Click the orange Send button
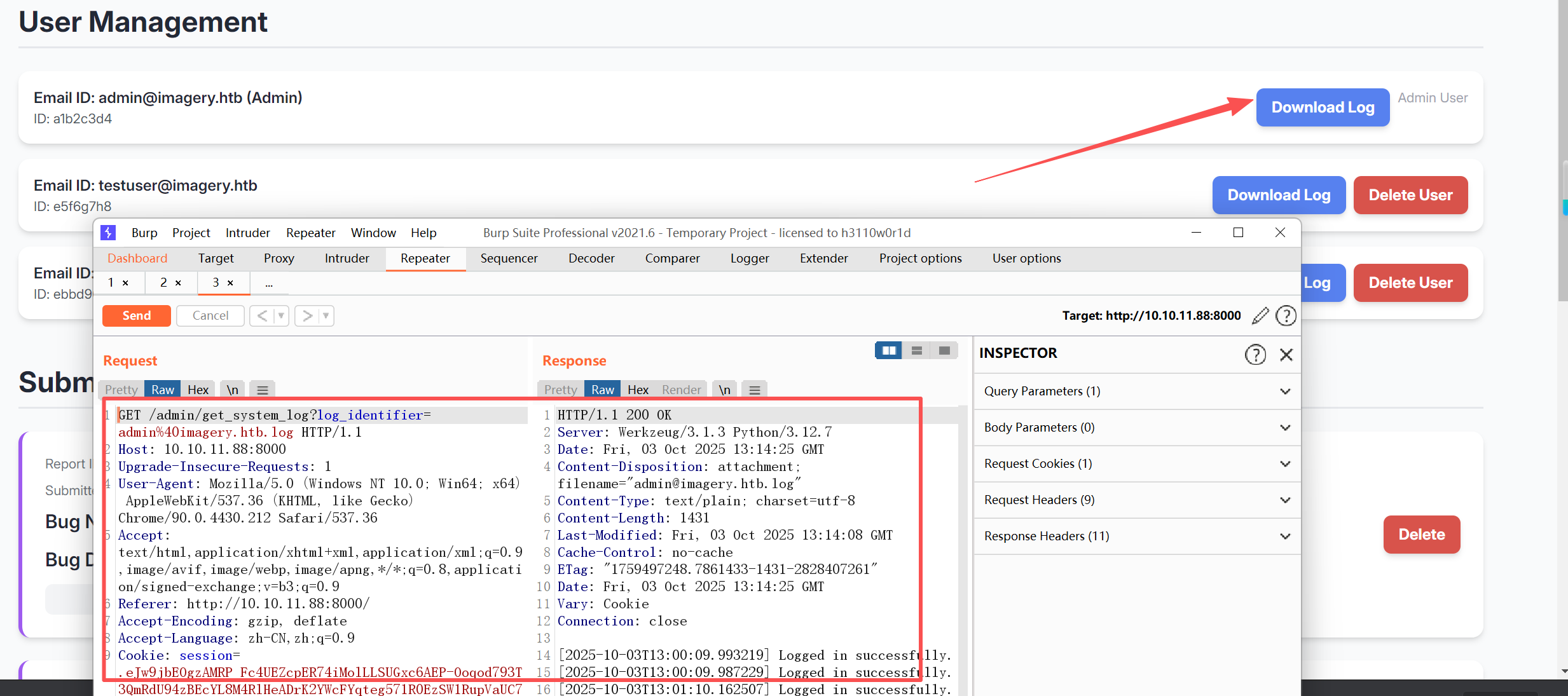 pyautogui.click(x=136, y=316)
